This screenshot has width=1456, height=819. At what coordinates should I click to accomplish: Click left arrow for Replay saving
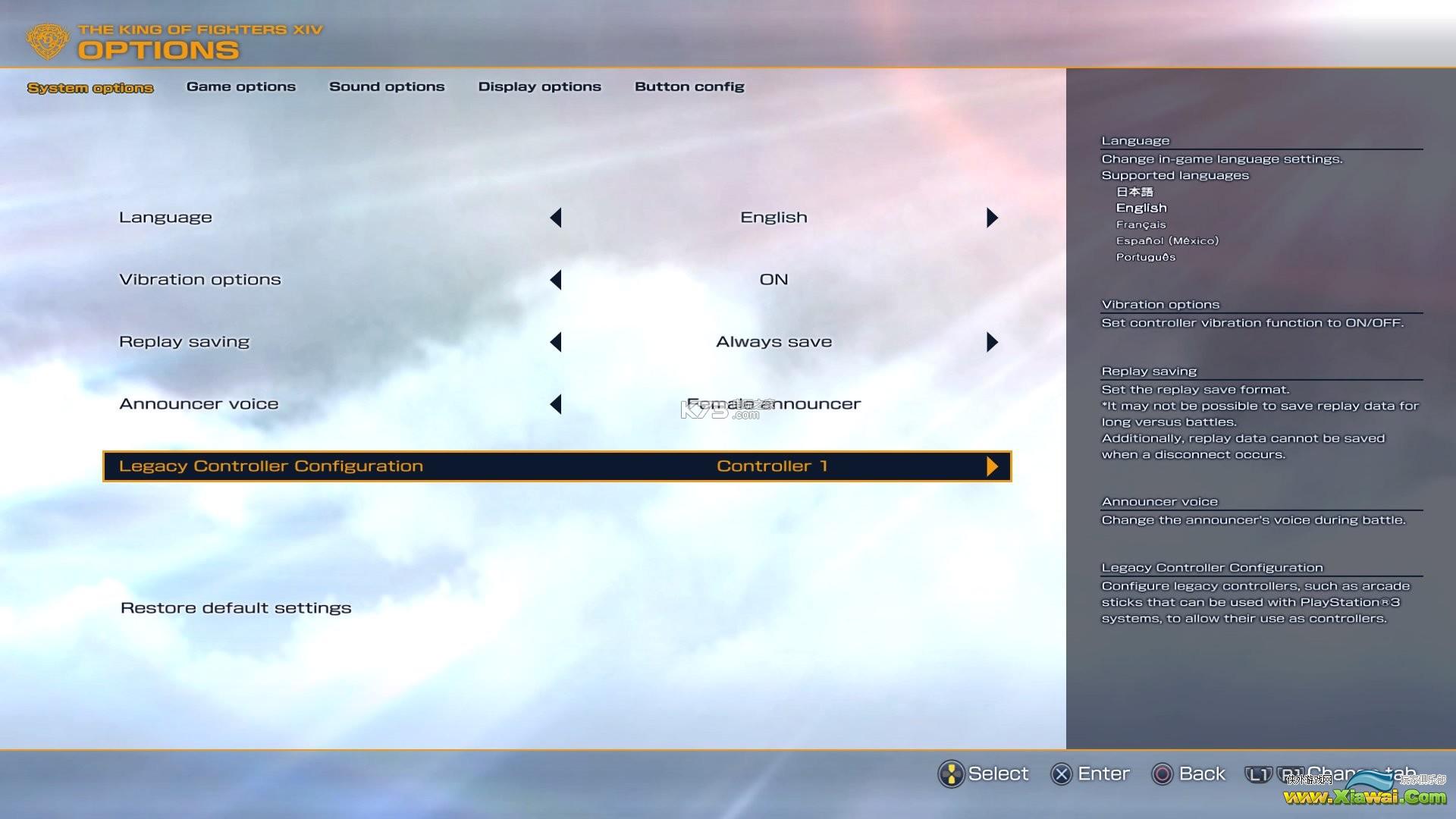click(x=556, y=342)
